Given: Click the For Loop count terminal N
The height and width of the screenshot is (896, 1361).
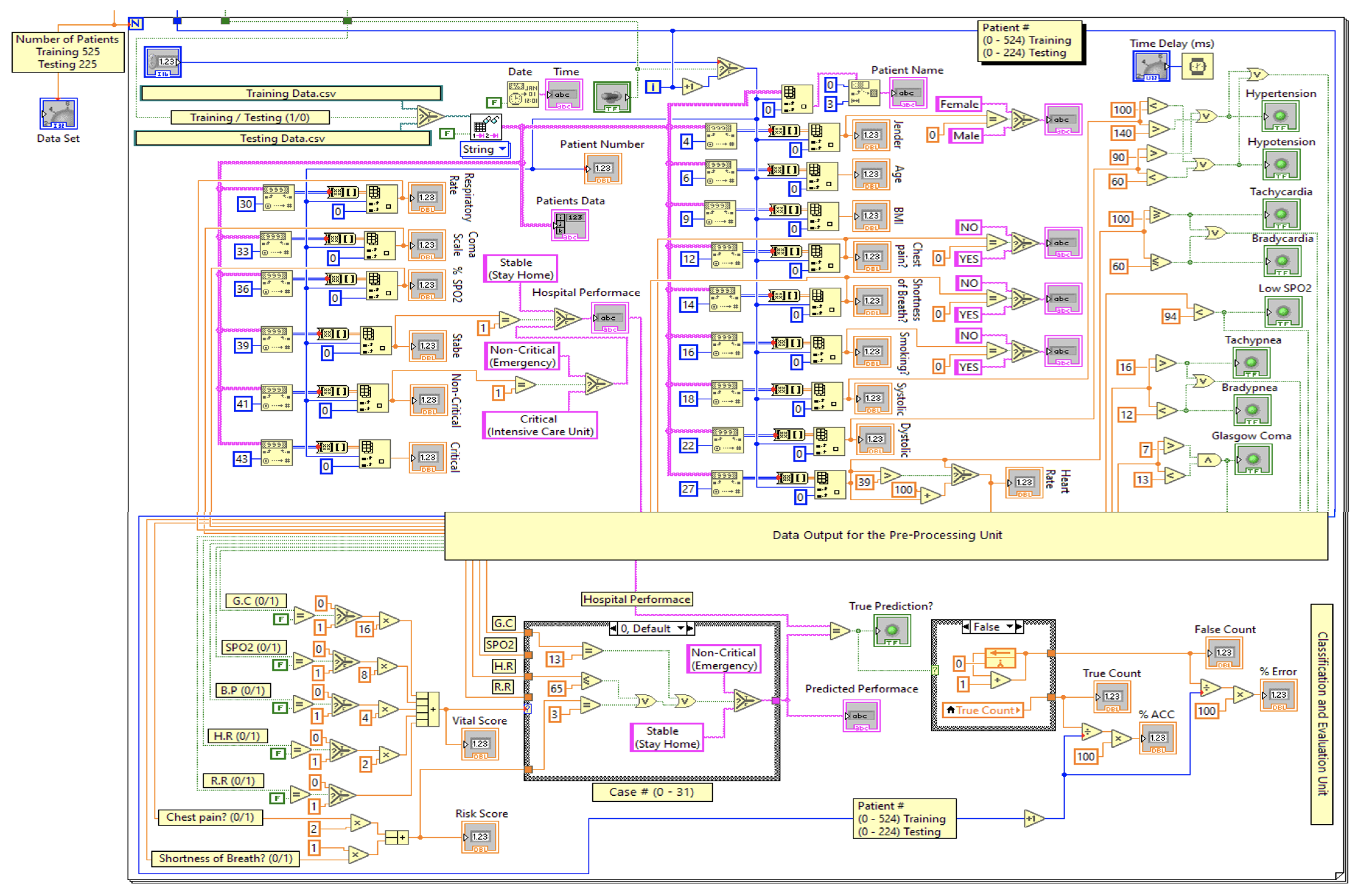Looking at the screenshot, I should pos(135,23).
